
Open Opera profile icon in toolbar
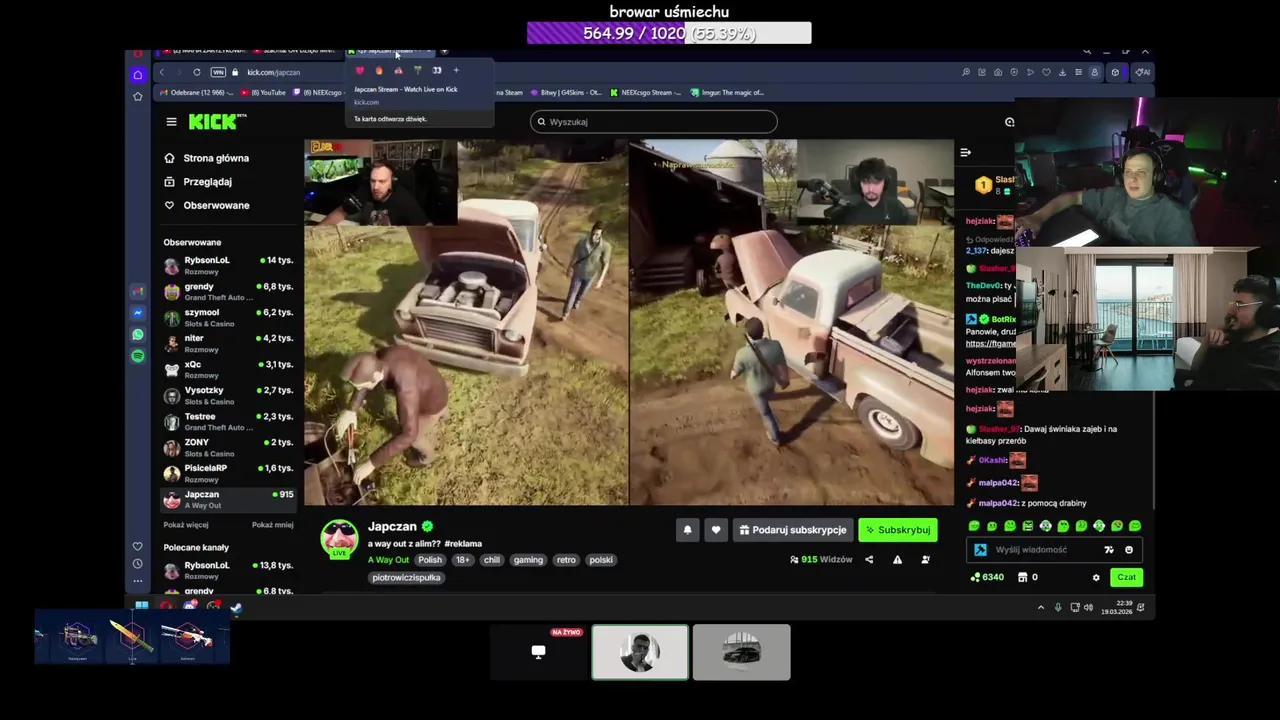1094,72
